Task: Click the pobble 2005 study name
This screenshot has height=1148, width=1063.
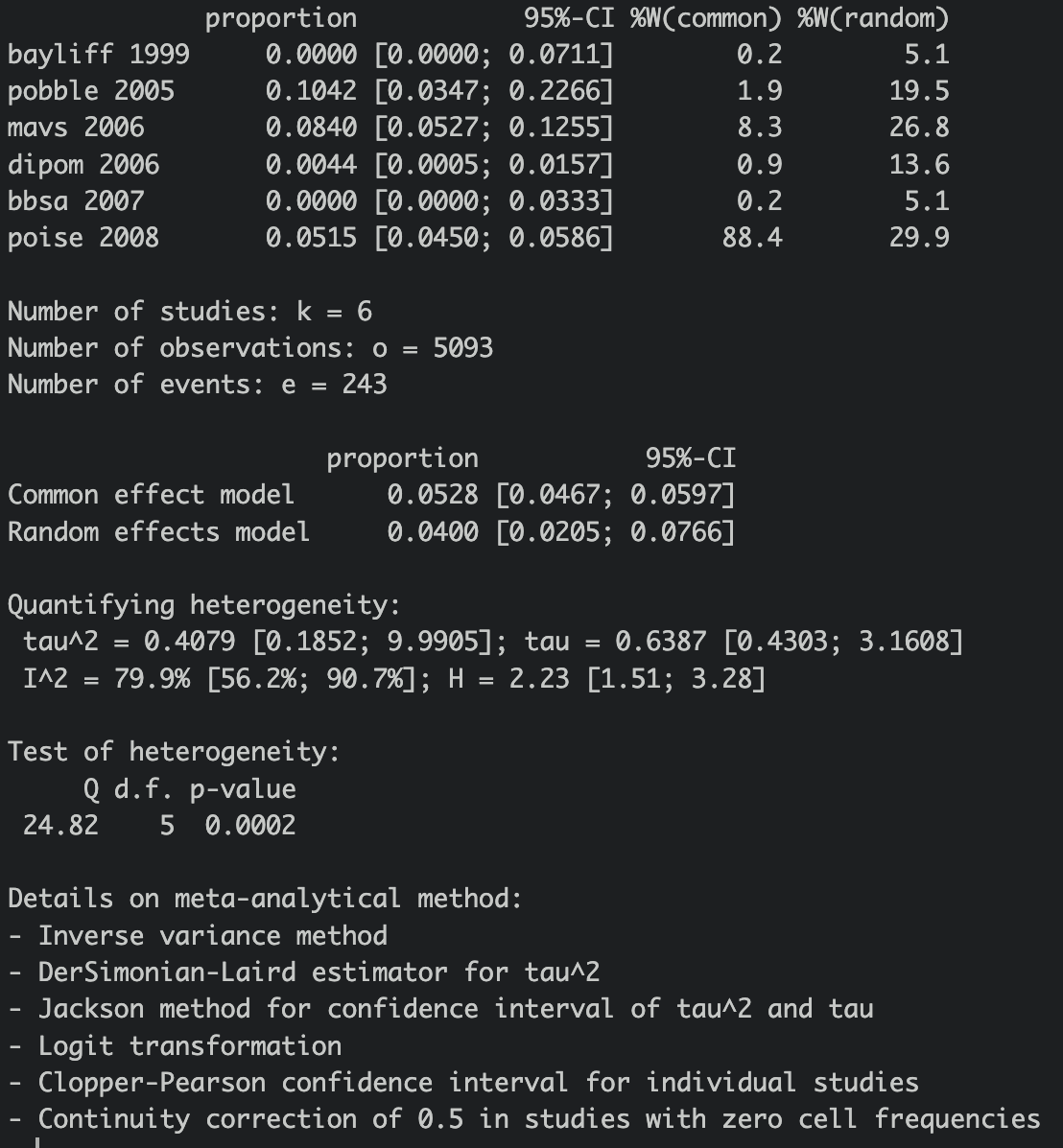Action: [91, 91]
